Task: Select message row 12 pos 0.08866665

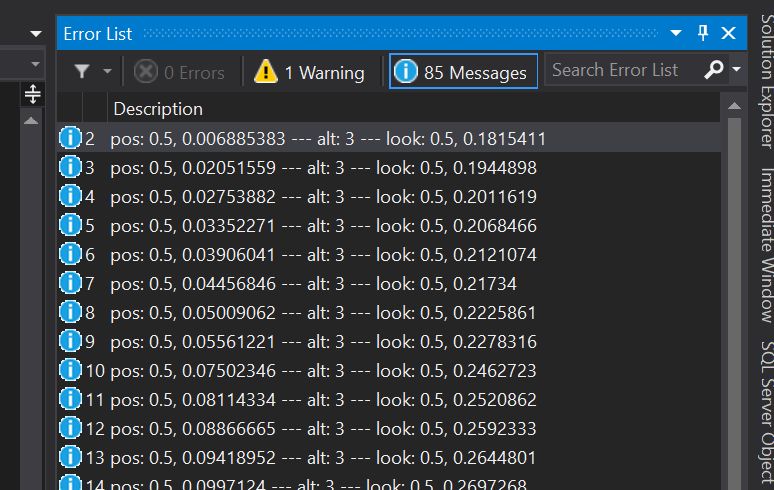Action: coord(389,429)
